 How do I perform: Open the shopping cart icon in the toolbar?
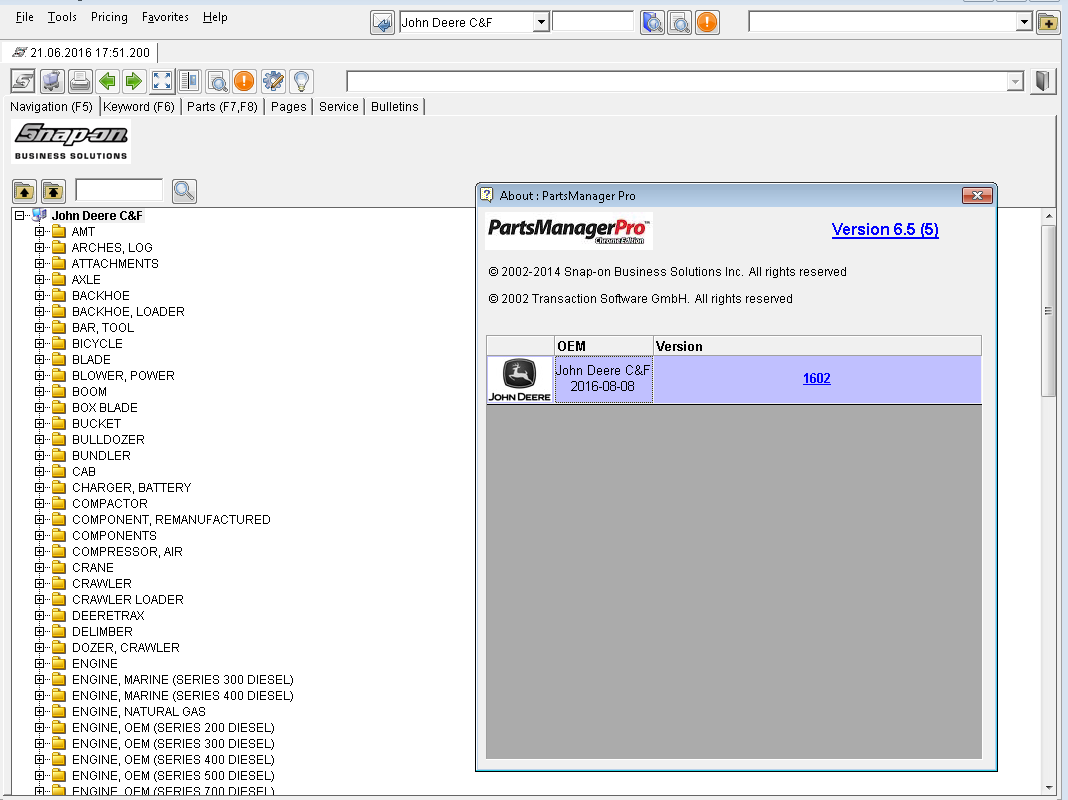point(52,81)
